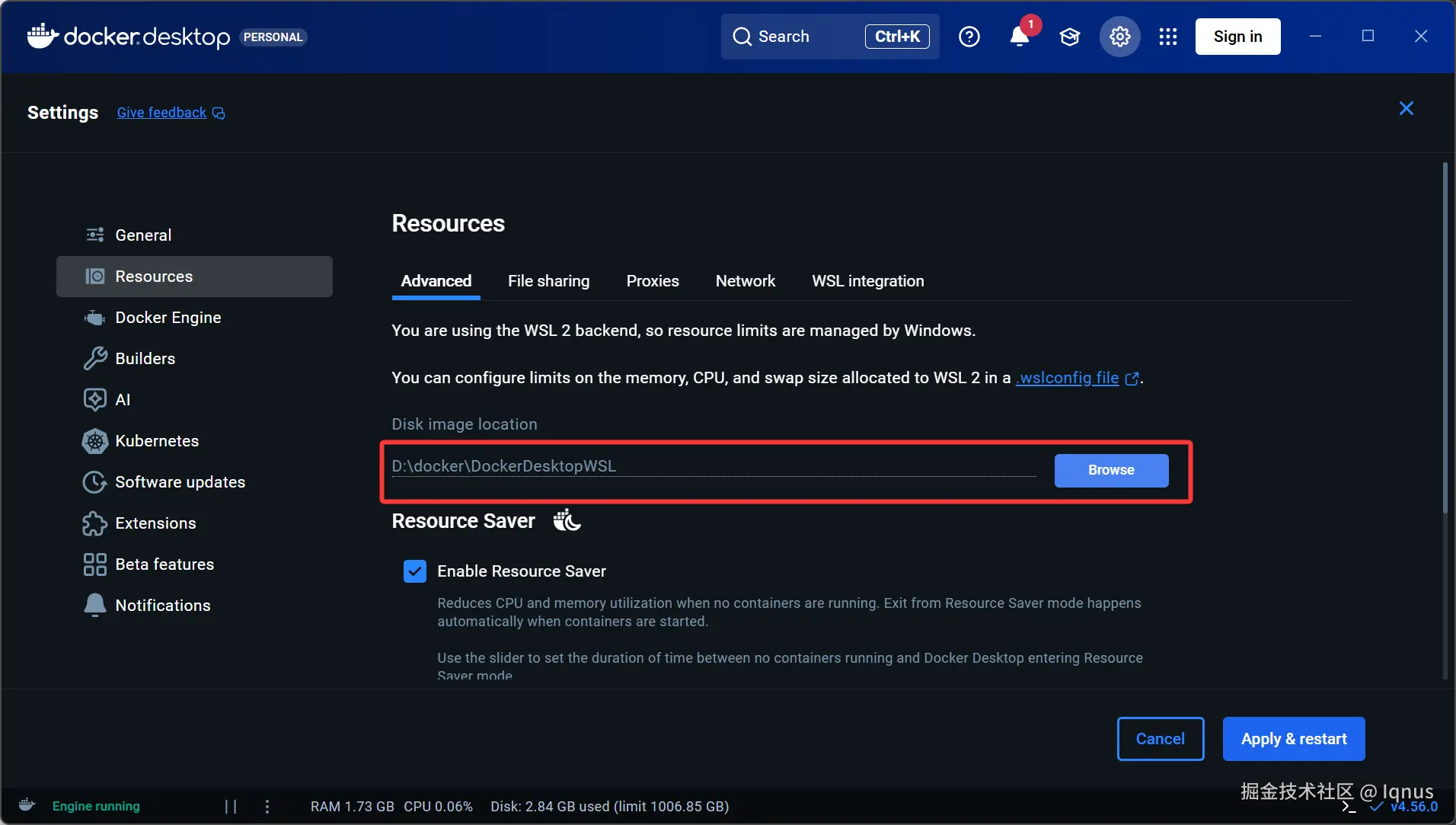Click the Cancel button
The image size is (1456, 825).
coord(1161,739)
